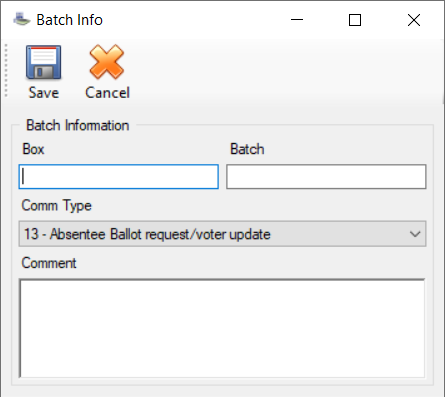
Task: Click the Comment field label
Action: pos(49,263)
